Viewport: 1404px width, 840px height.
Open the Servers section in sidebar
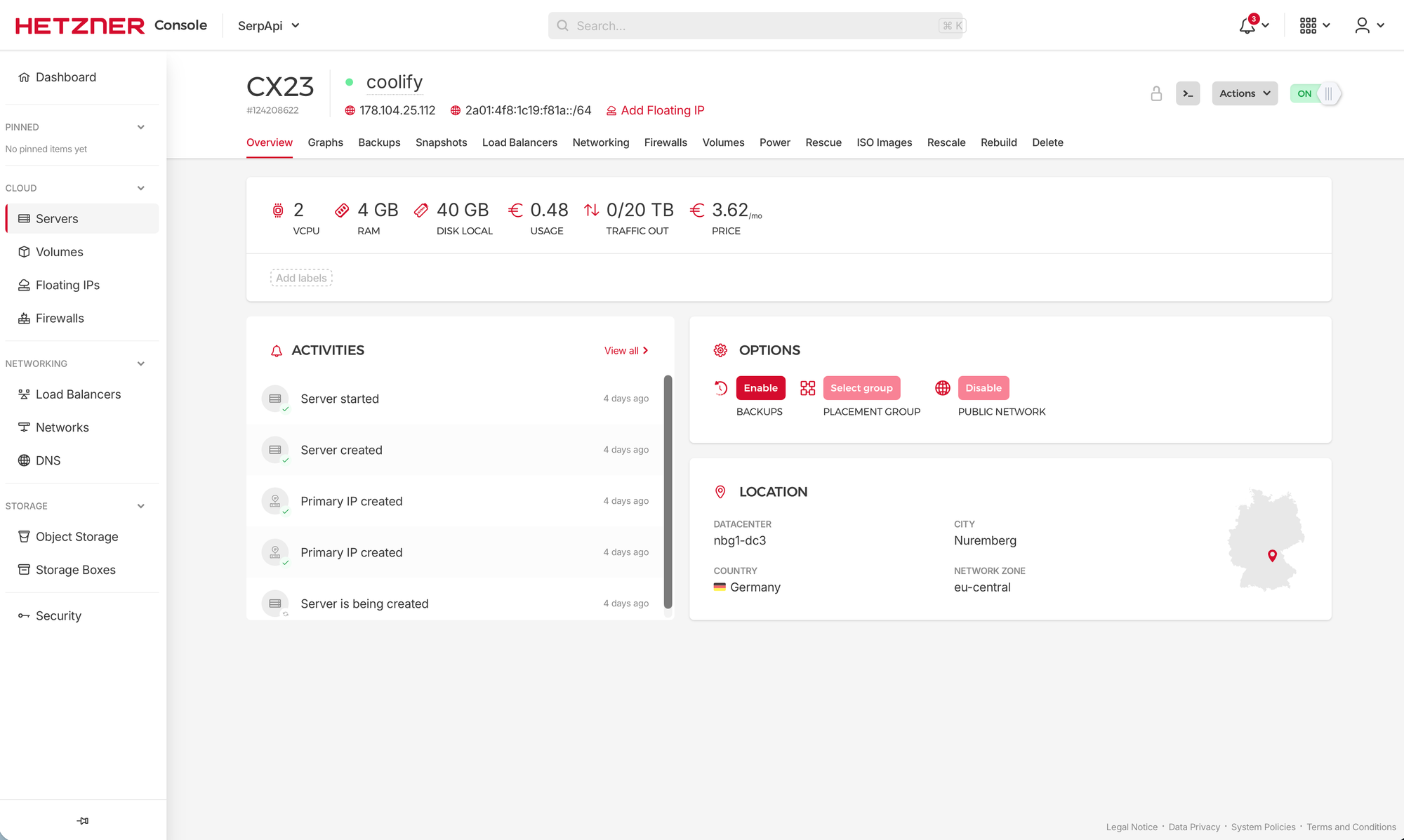56,218
